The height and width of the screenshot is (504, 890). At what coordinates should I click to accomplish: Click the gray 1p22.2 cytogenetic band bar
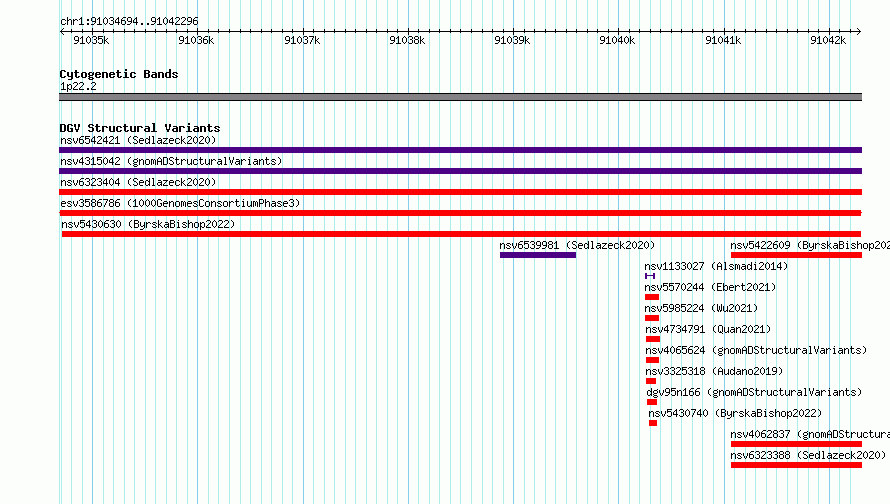[460, 97]
